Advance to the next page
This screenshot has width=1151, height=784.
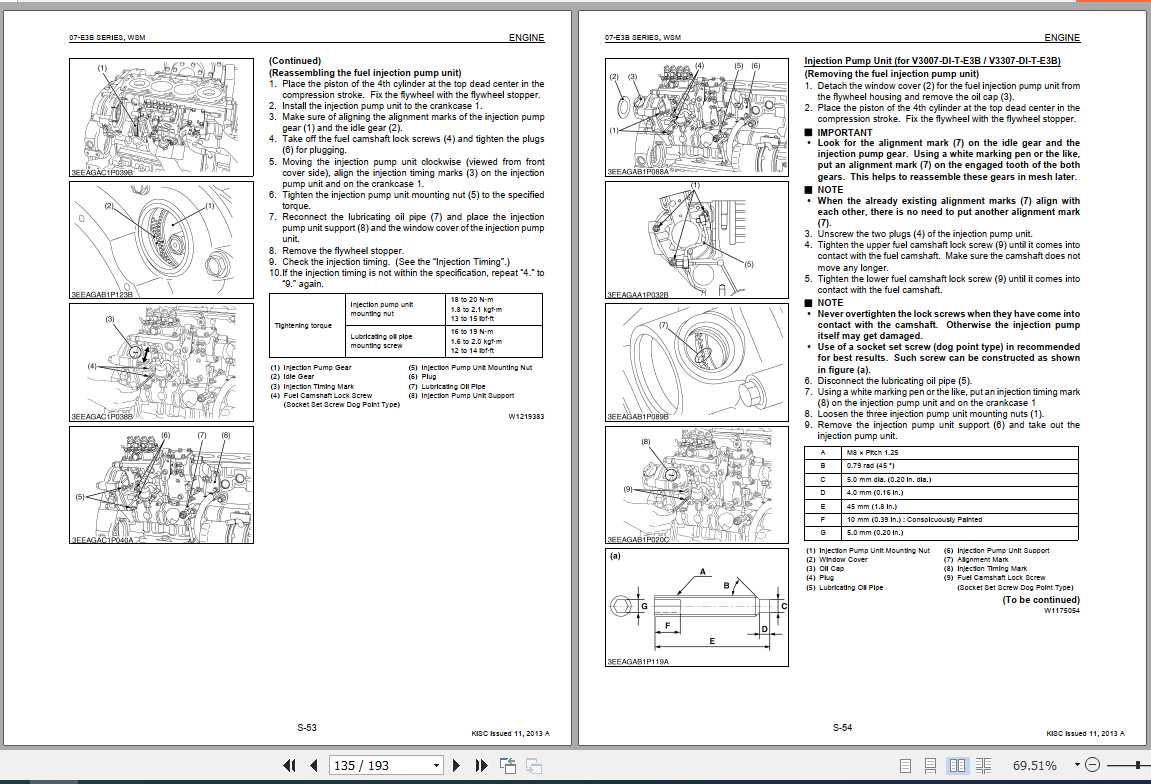456,765
